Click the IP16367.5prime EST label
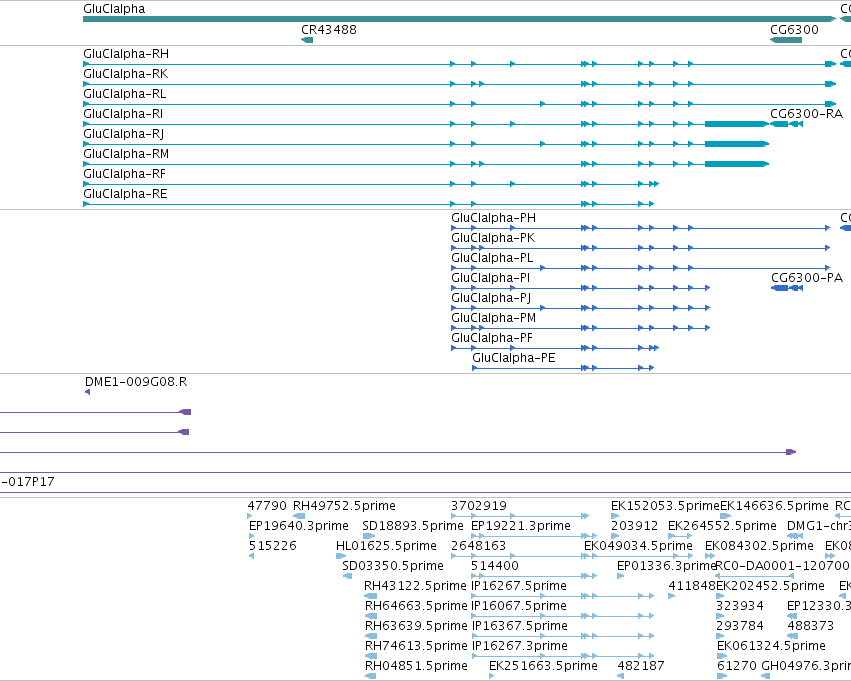 (x=519, y=626)
